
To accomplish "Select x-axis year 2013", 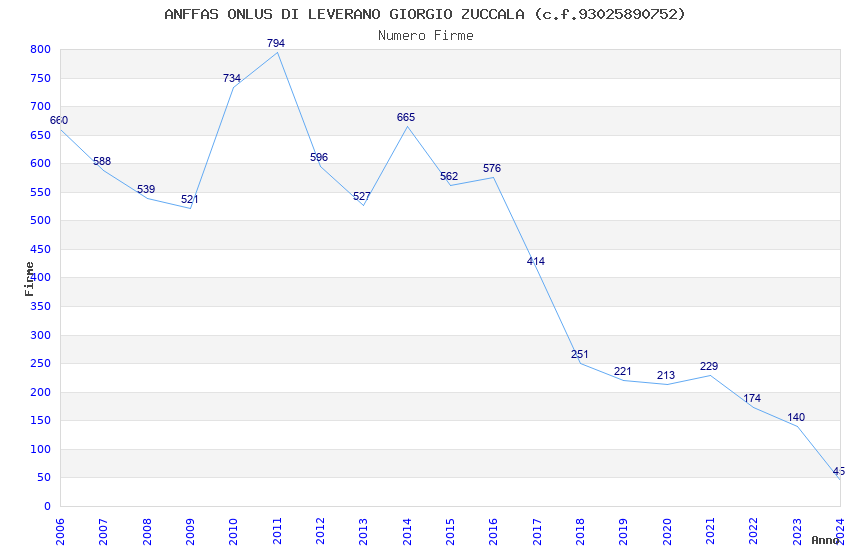I will tap(363, 531).
